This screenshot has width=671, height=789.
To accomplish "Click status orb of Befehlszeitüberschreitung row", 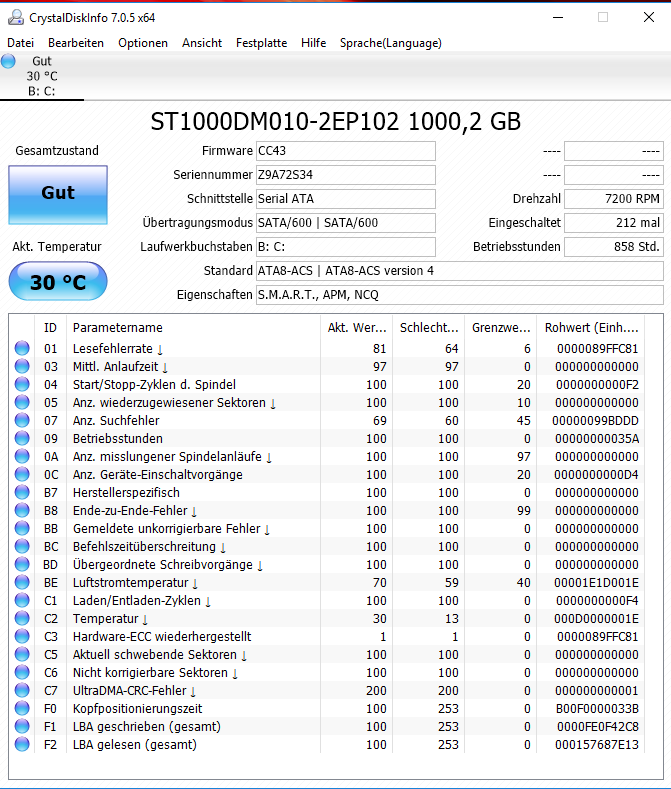I will 22,546.
